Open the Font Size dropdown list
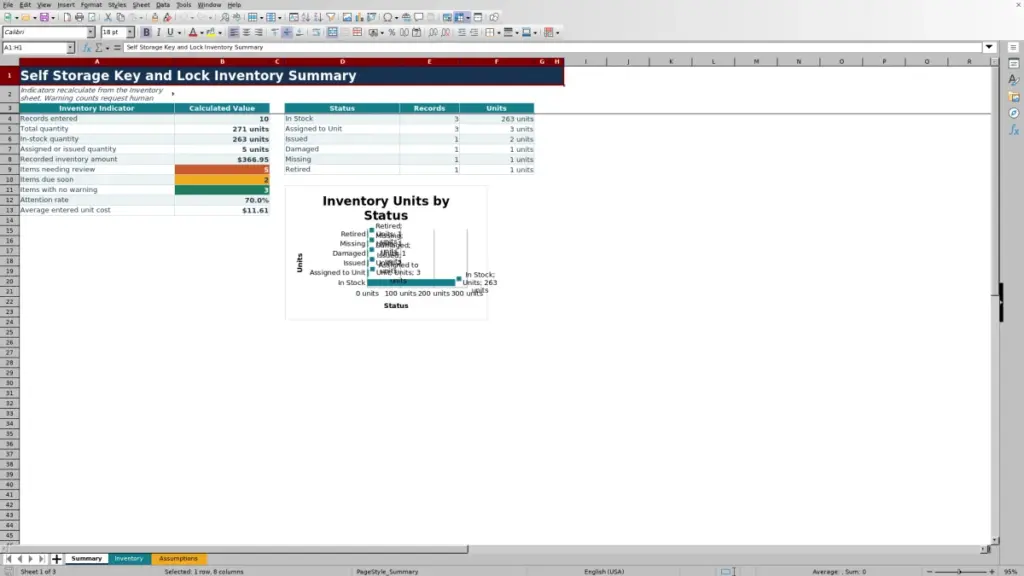The height and width of the screenshot is (576, 1024). click(130, 32)
